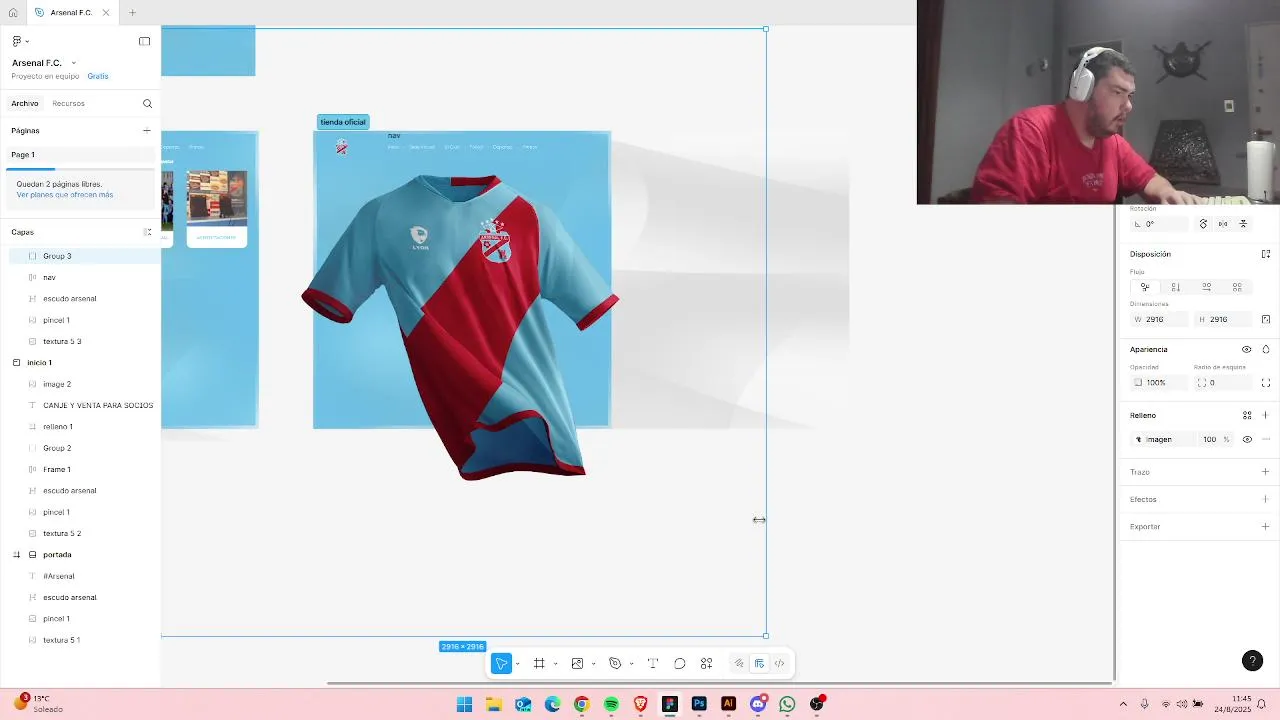Select the Frame tool

click(x=539, y=663)
